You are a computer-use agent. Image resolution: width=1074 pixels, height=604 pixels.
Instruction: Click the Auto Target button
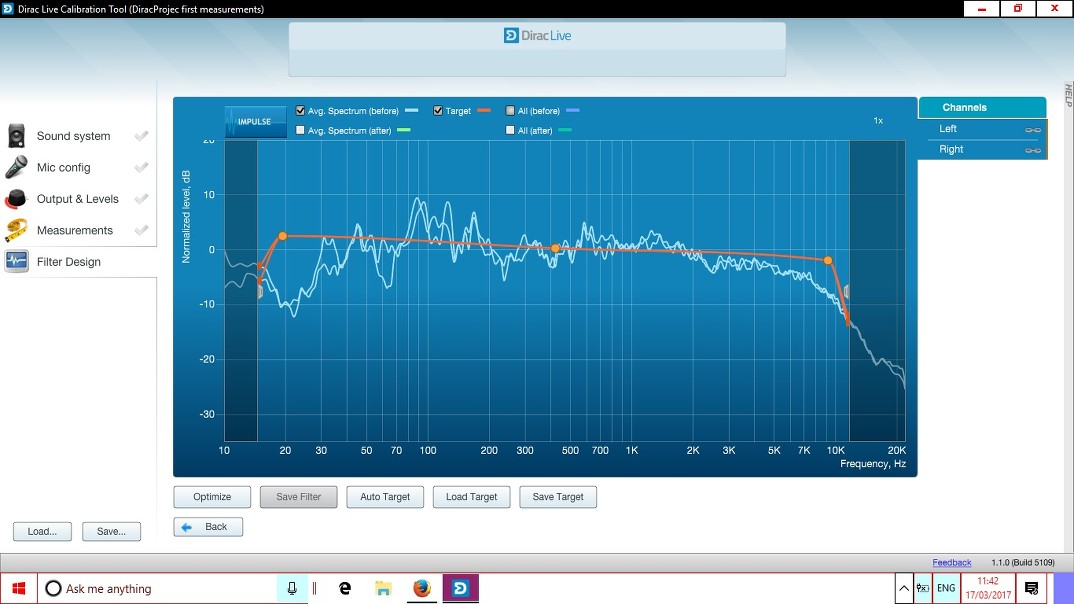[385, 497]
